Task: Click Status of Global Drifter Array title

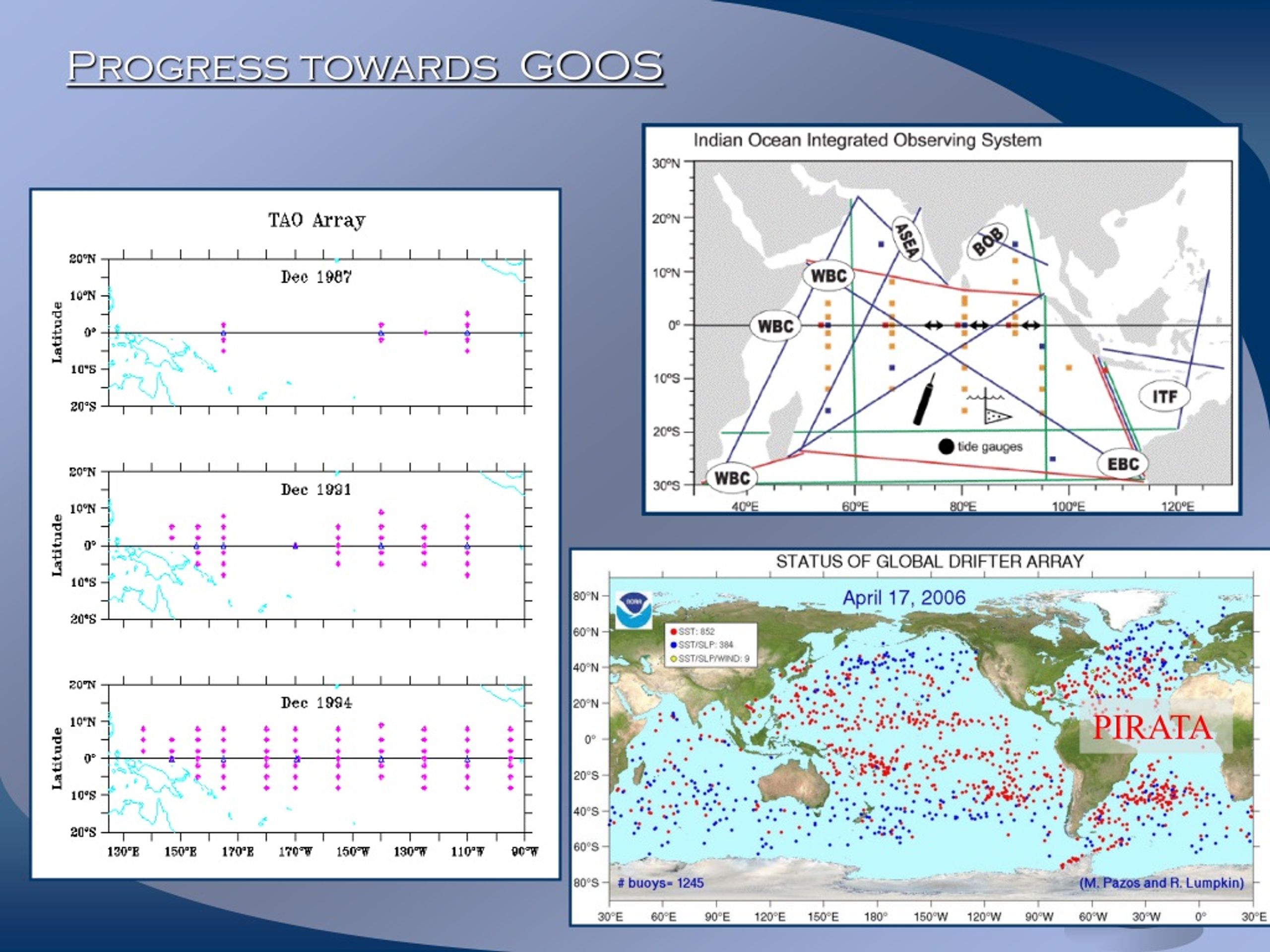Action: [x=930, y=561]
